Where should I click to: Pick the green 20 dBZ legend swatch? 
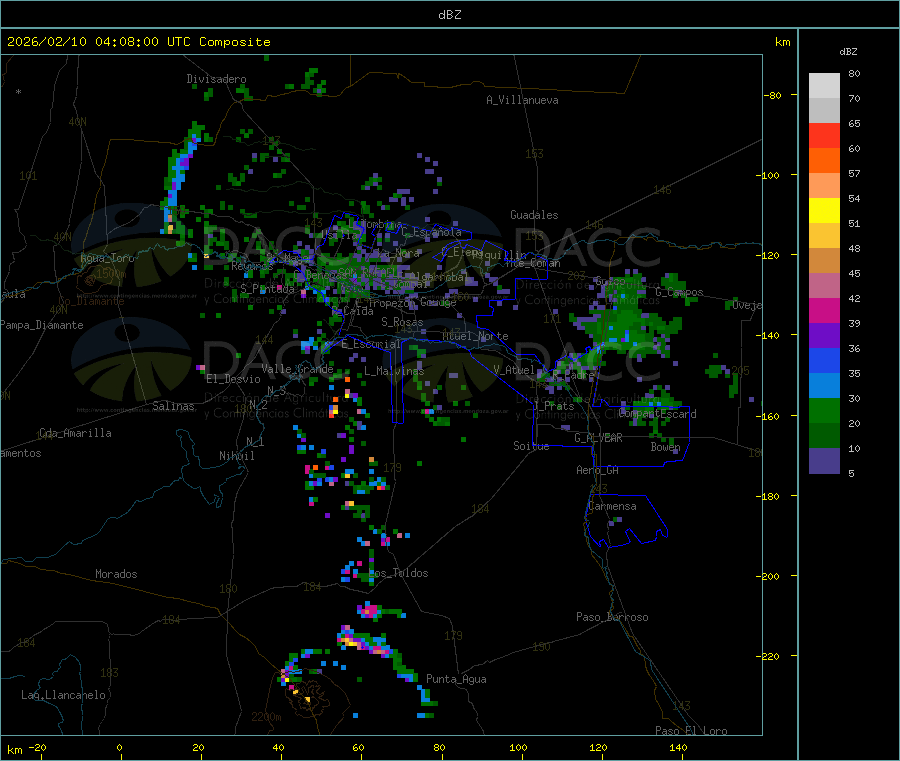pyautogui.click(x=824, y=410)
